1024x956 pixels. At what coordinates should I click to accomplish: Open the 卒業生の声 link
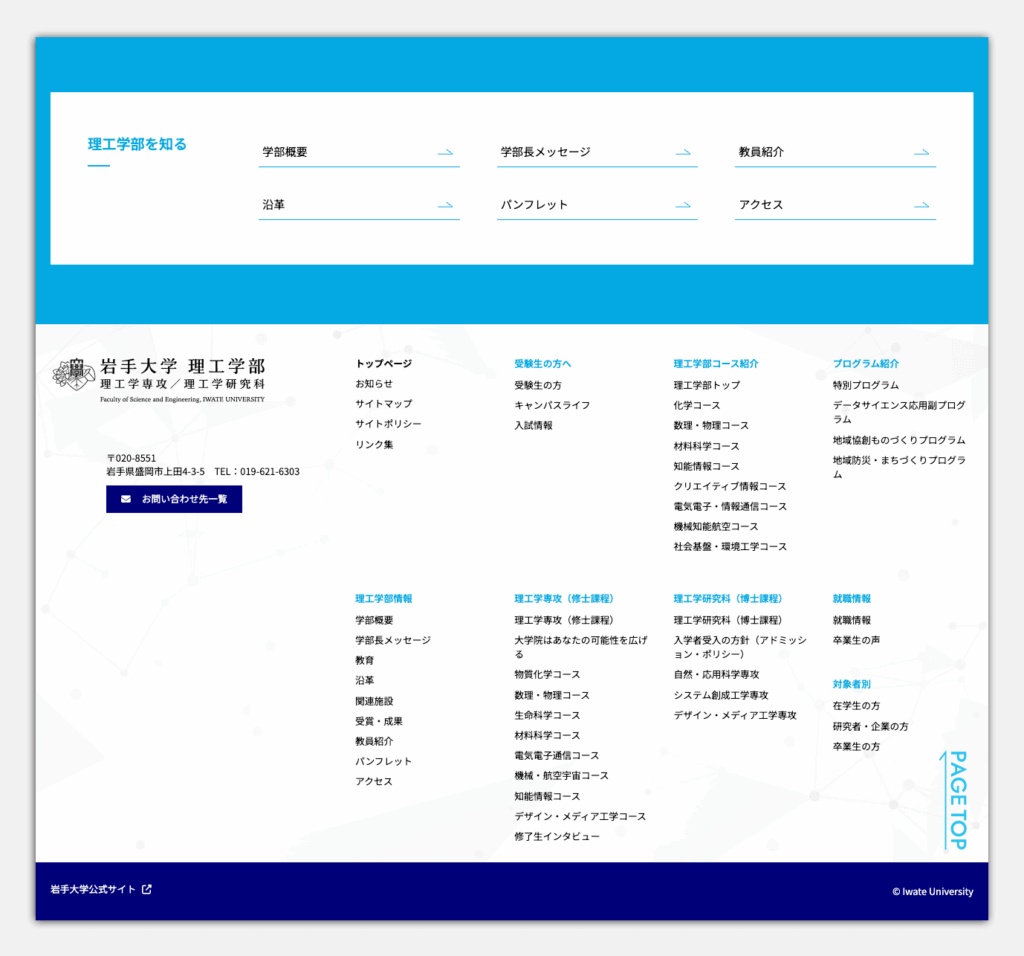point(856,641)
